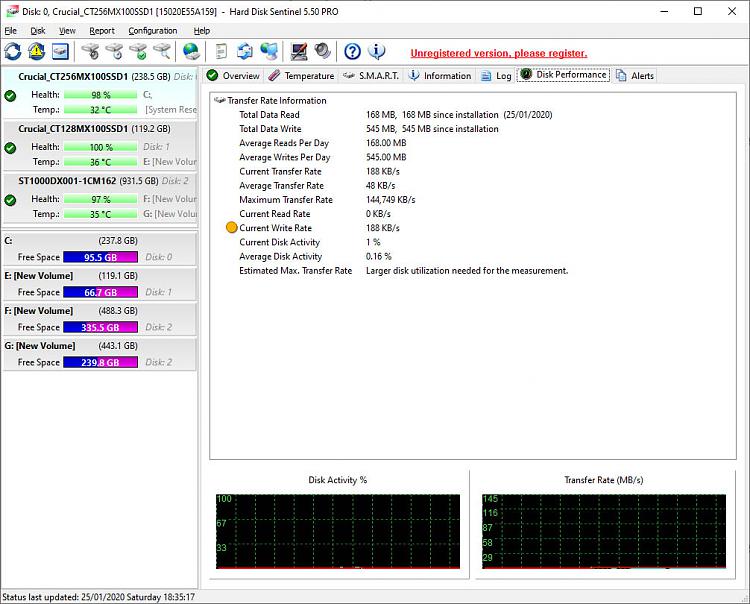Click the blue information (i) toolbar icon
This screenshot has width=750, height=604.
tap(377, 51)
